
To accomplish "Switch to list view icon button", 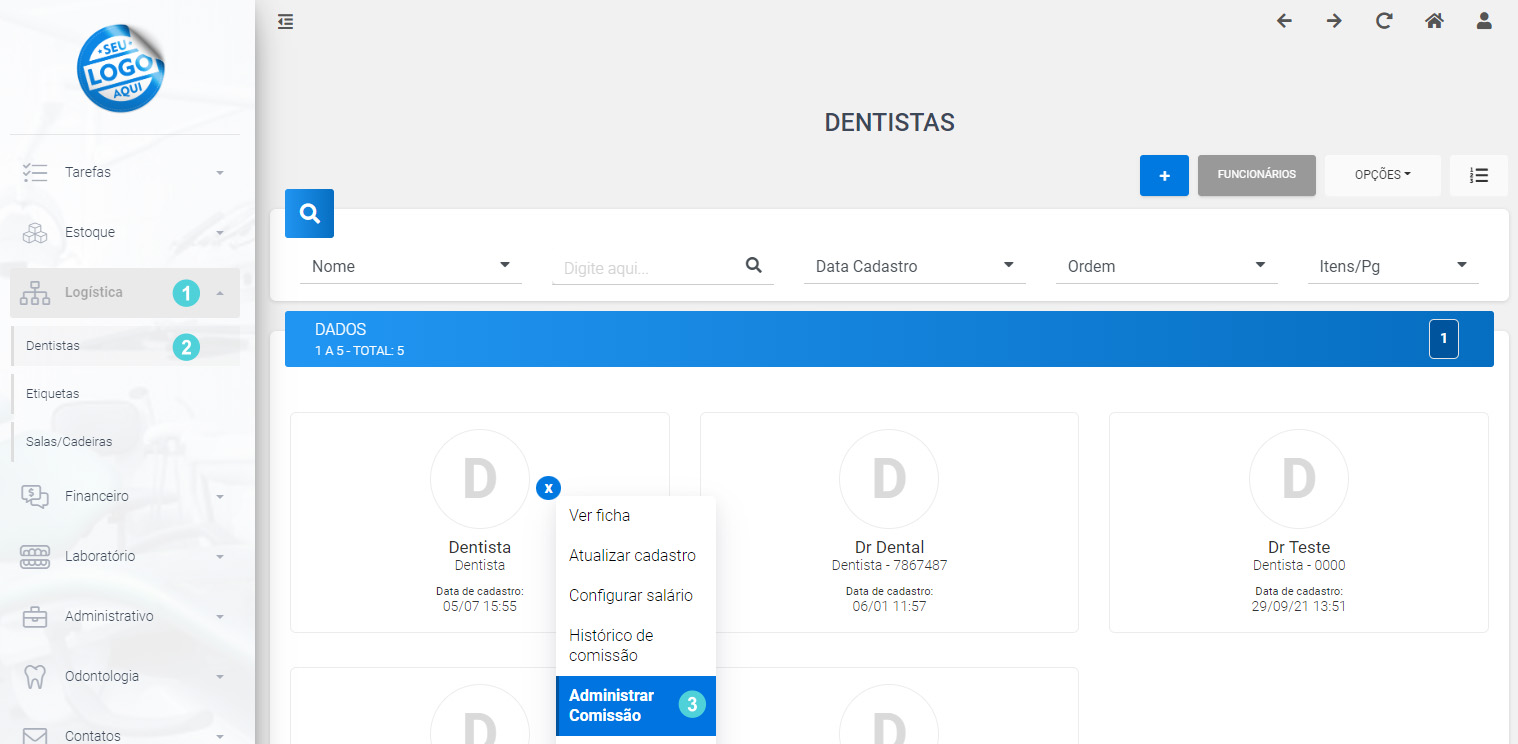I will [x=1478, y=175].
